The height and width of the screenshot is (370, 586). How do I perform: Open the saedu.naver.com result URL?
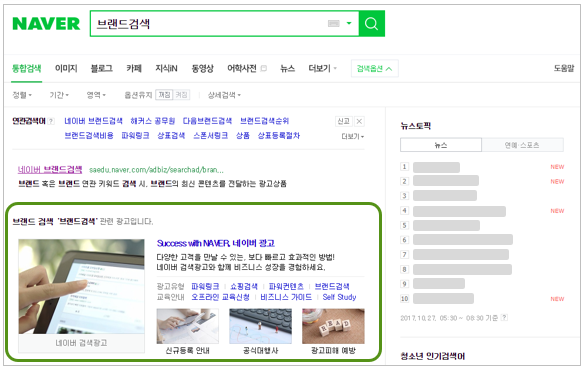click(156, 170)
